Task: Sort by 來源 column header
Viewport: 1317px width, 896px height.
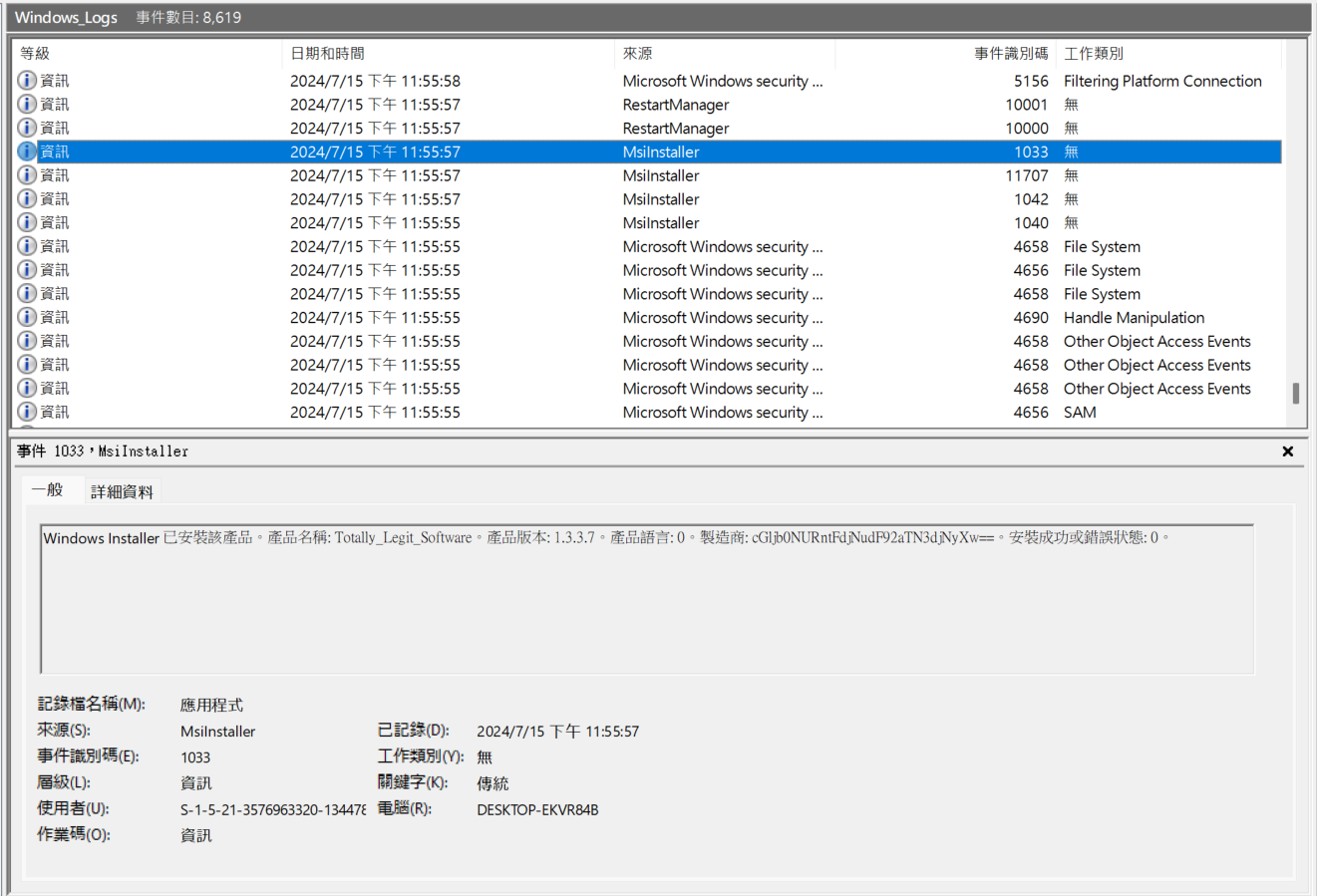Action: (726, 54)
